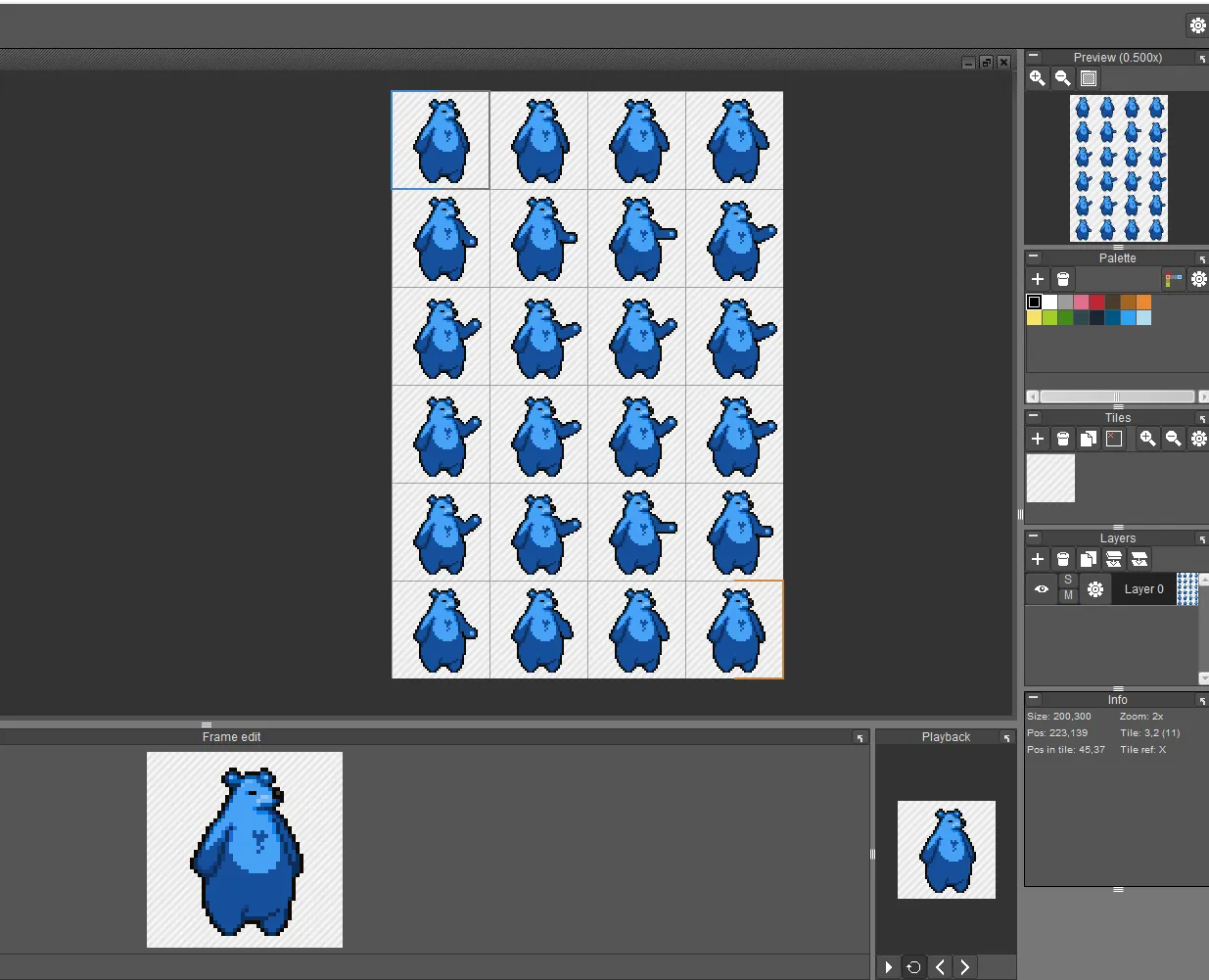The height and width of the screenshot is (980, 1209).
Task: Go to next frame in Playback
Action: tap(965, 967)
